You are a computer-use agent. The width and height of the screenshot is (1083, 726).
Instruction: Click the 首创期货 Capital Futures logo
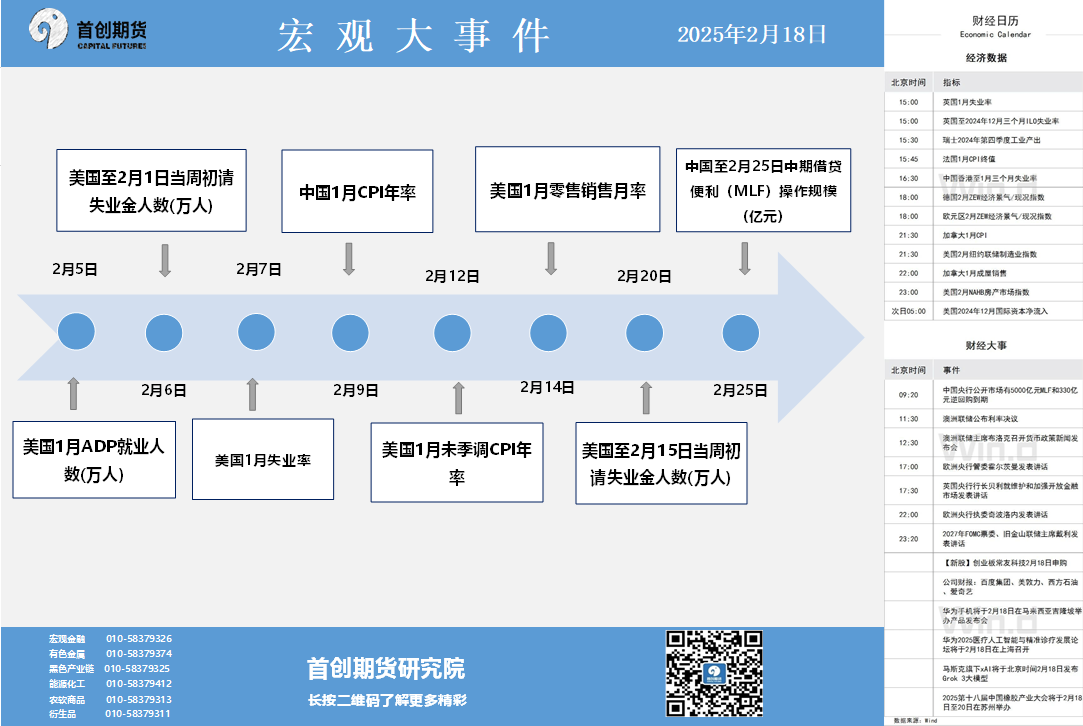88,32
